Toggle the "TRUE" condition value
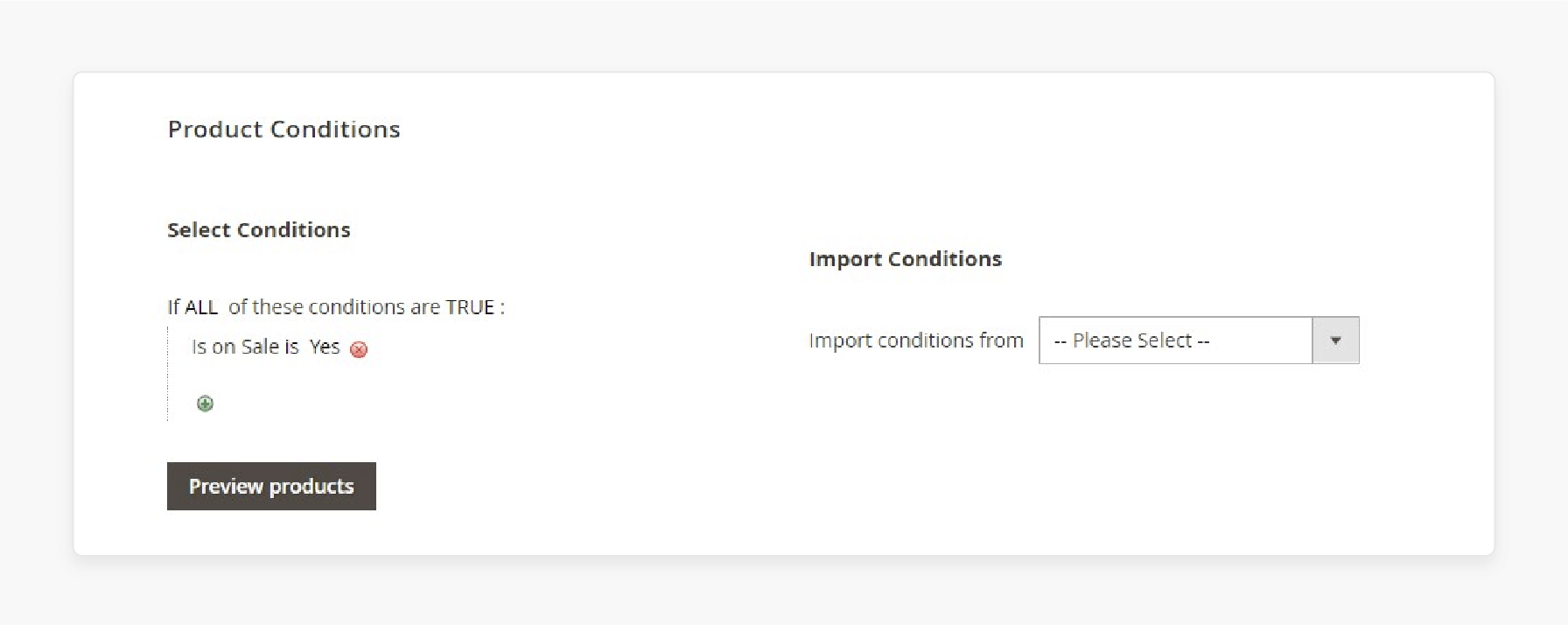 point(471,306)
